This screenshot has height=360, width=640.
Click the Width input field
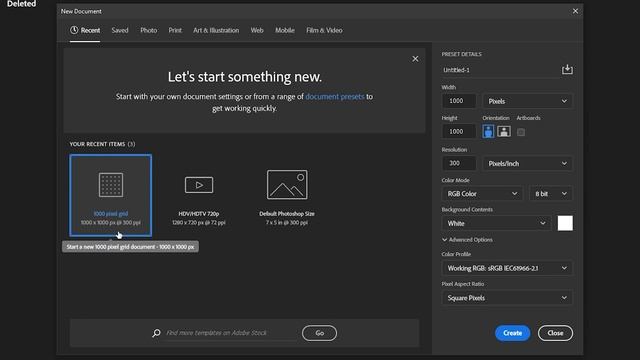(459, 101)
